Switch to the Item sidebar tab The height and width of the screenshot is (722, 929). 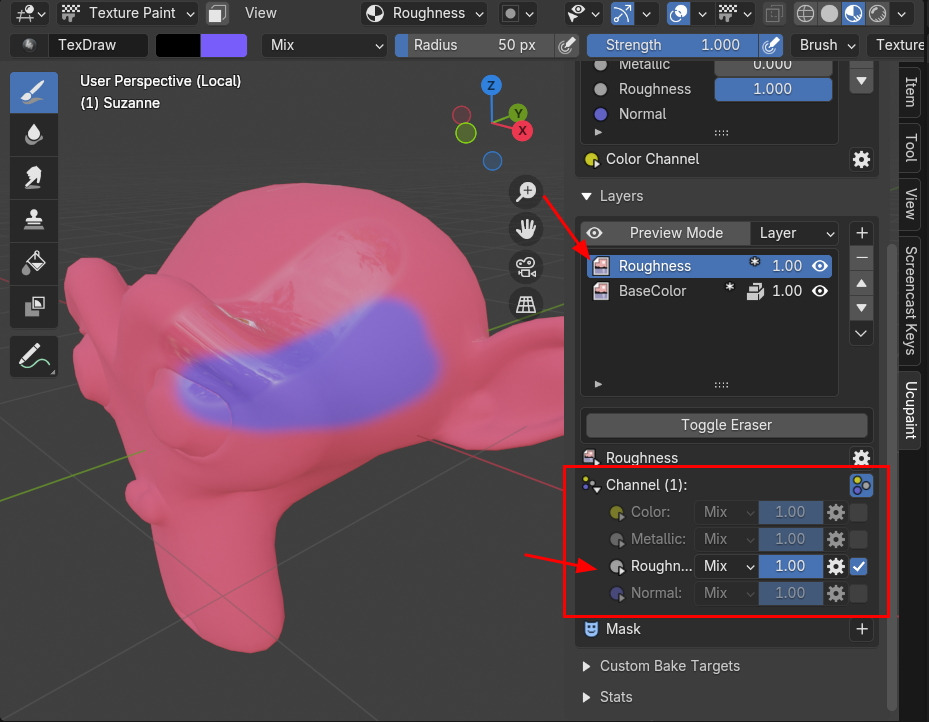click(x=911, y=92)
